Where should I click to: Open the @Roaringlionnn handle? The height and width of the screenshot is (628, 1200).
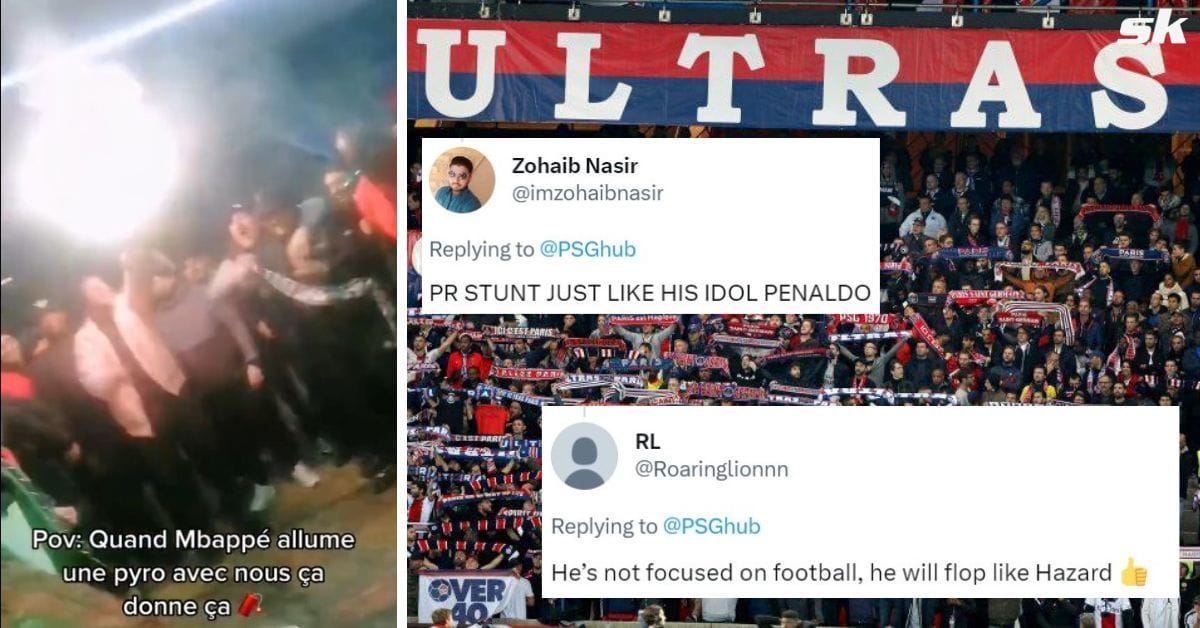[x=711, y=469]
